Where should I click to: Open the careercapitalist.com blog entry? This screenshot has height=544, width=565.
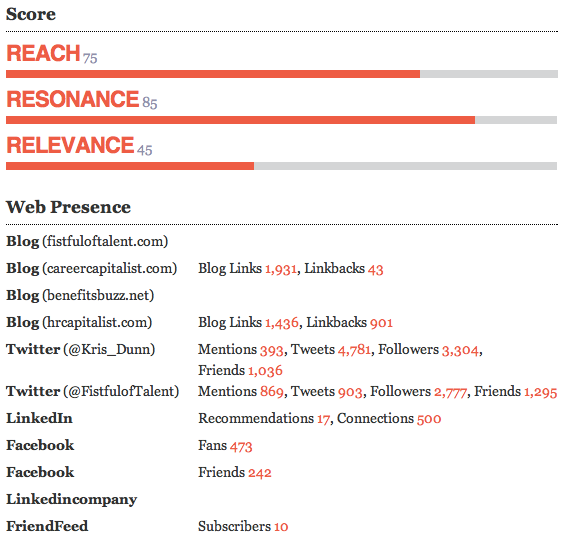[x=92, y=268]
